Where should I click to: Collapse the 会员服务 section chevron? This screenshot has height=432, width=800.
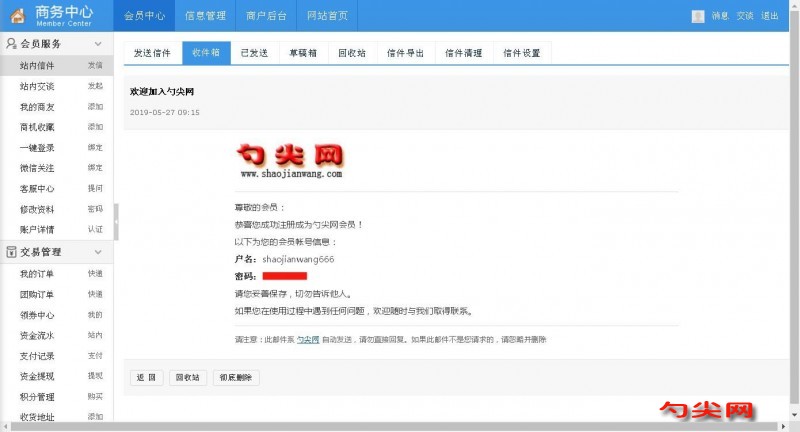coord(98,45)
